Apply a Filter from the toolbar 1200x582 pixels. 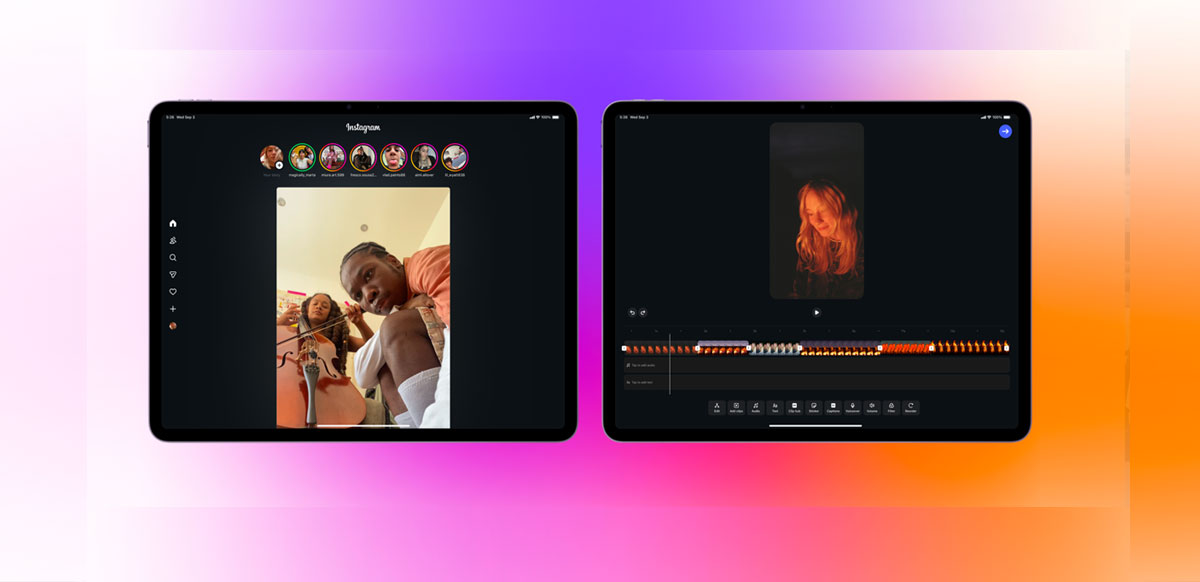(891, 407)
